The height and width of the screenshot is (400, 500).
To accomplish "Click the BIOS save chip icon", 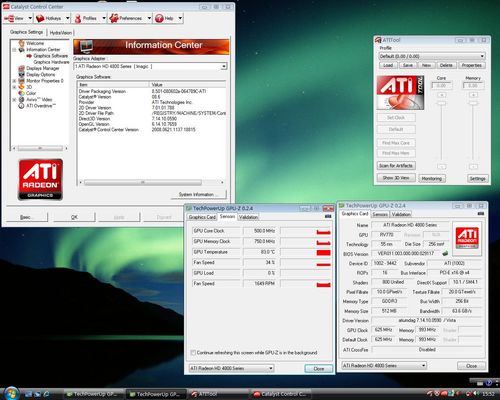I will [x=445, y=253].
